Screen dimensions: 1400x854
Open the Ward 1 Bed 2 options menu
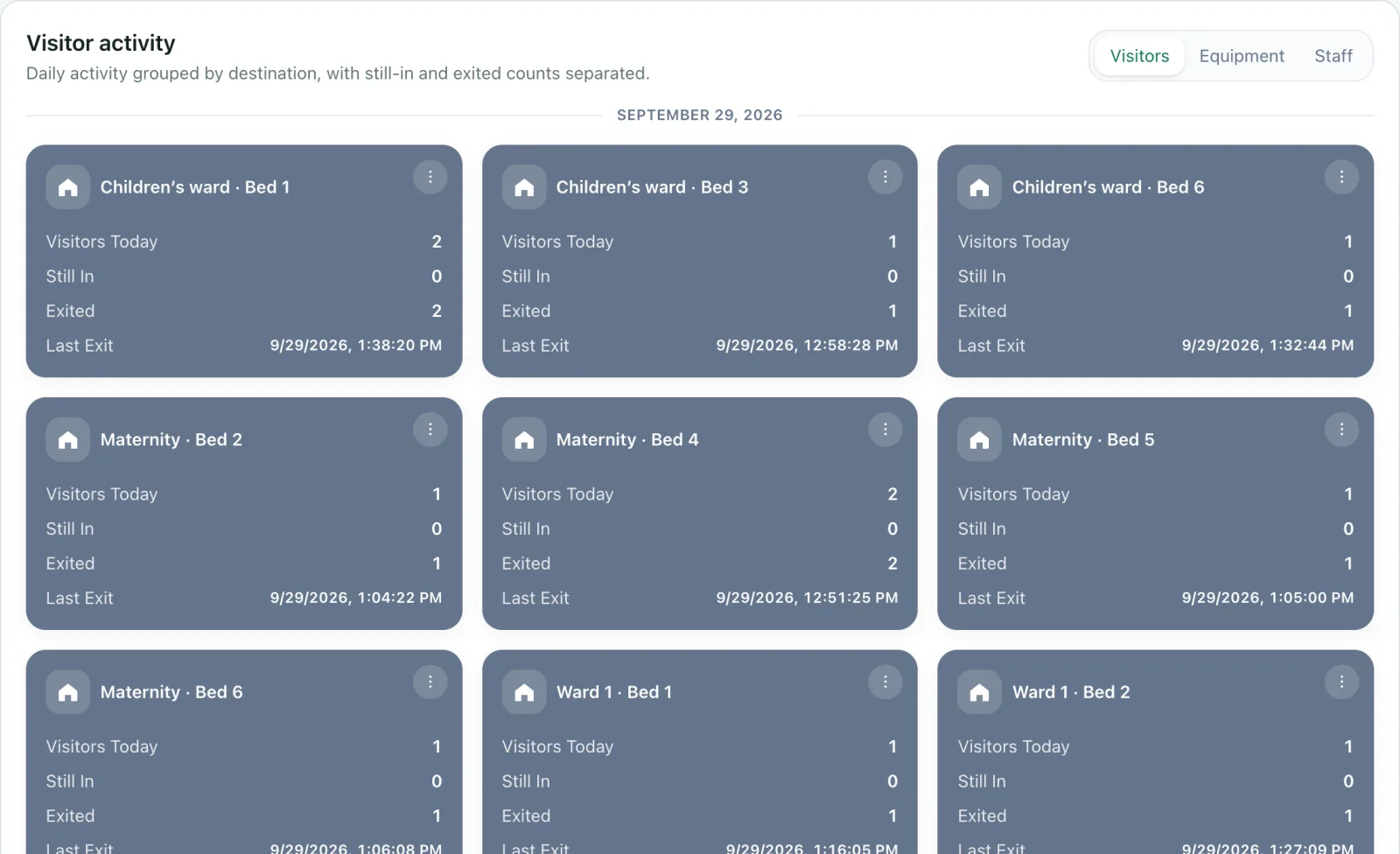[x=1341, y=682]
